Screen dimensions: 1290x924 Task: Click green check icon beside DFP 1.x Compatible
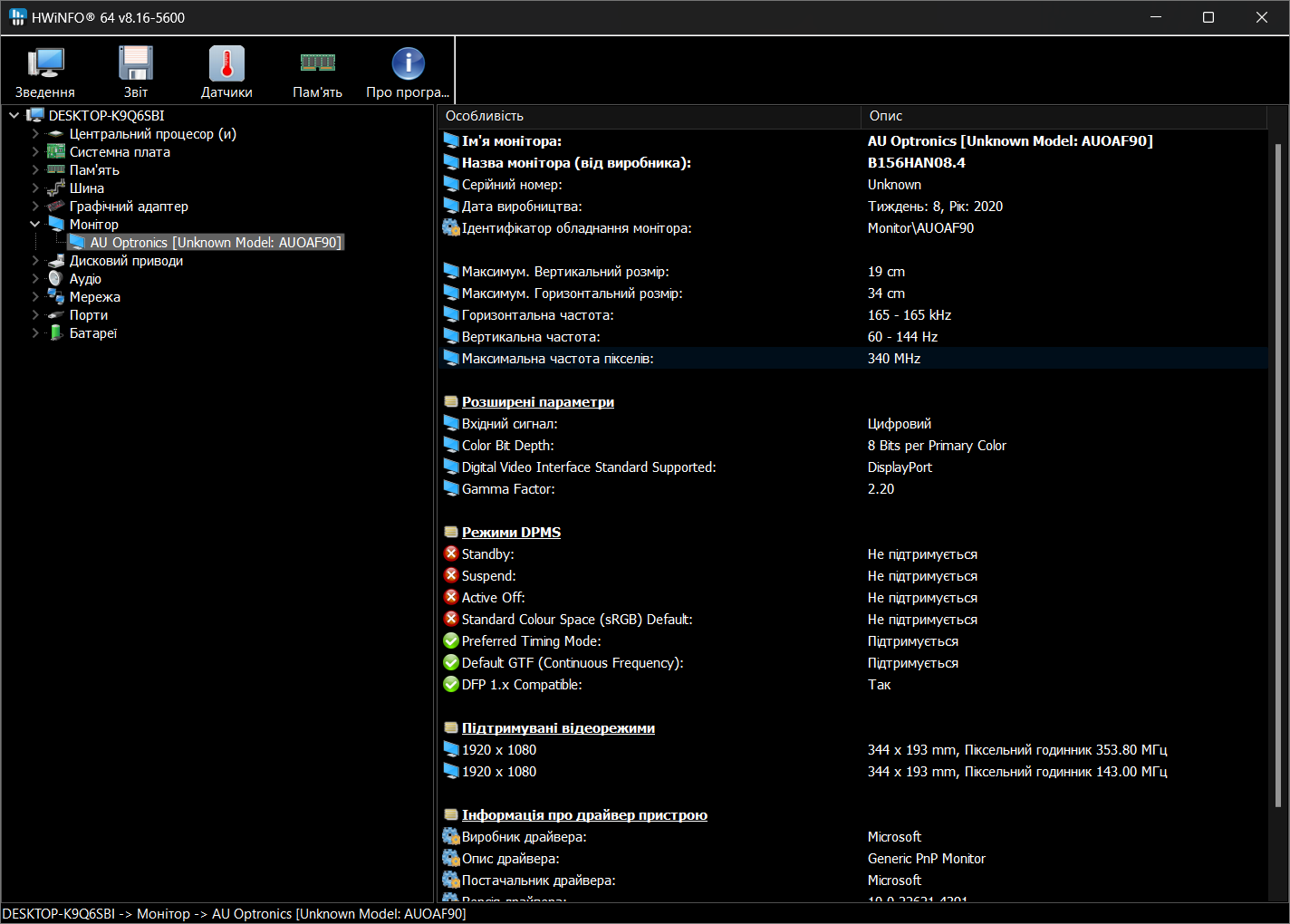click(x=451, y=684)
